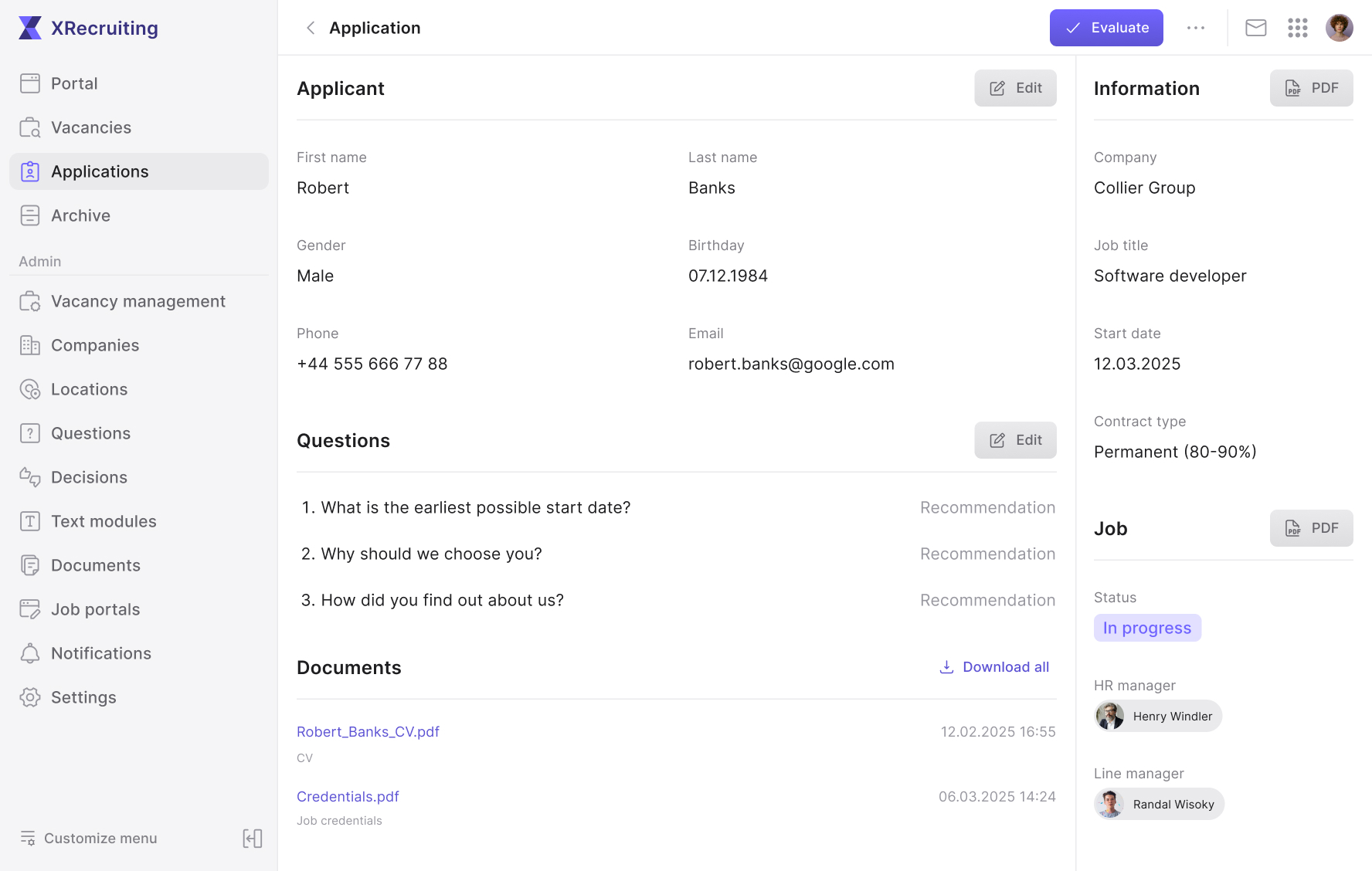Export Job section as PDF
This screenshot has width=1372, height=871.
click(x=1312, y=528)
